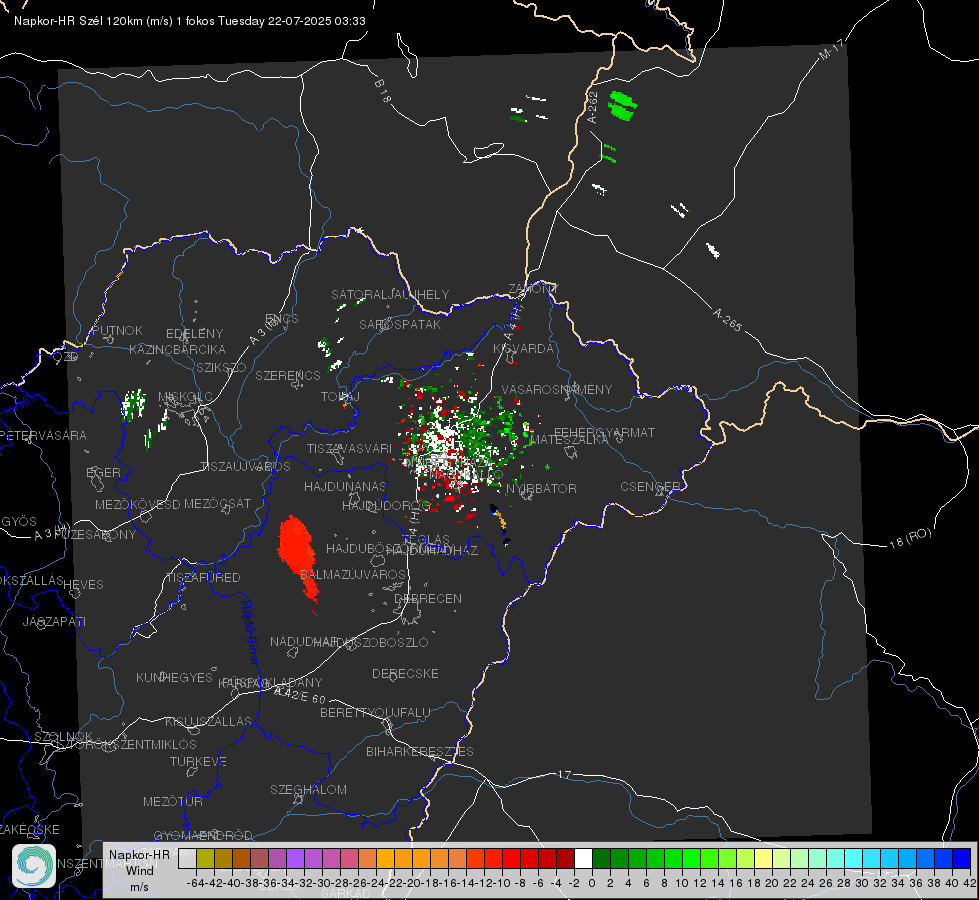Viewport: 979px width, 900px height.
Task: Click the KAZINCBARCIKA city label
Action: 177,350
